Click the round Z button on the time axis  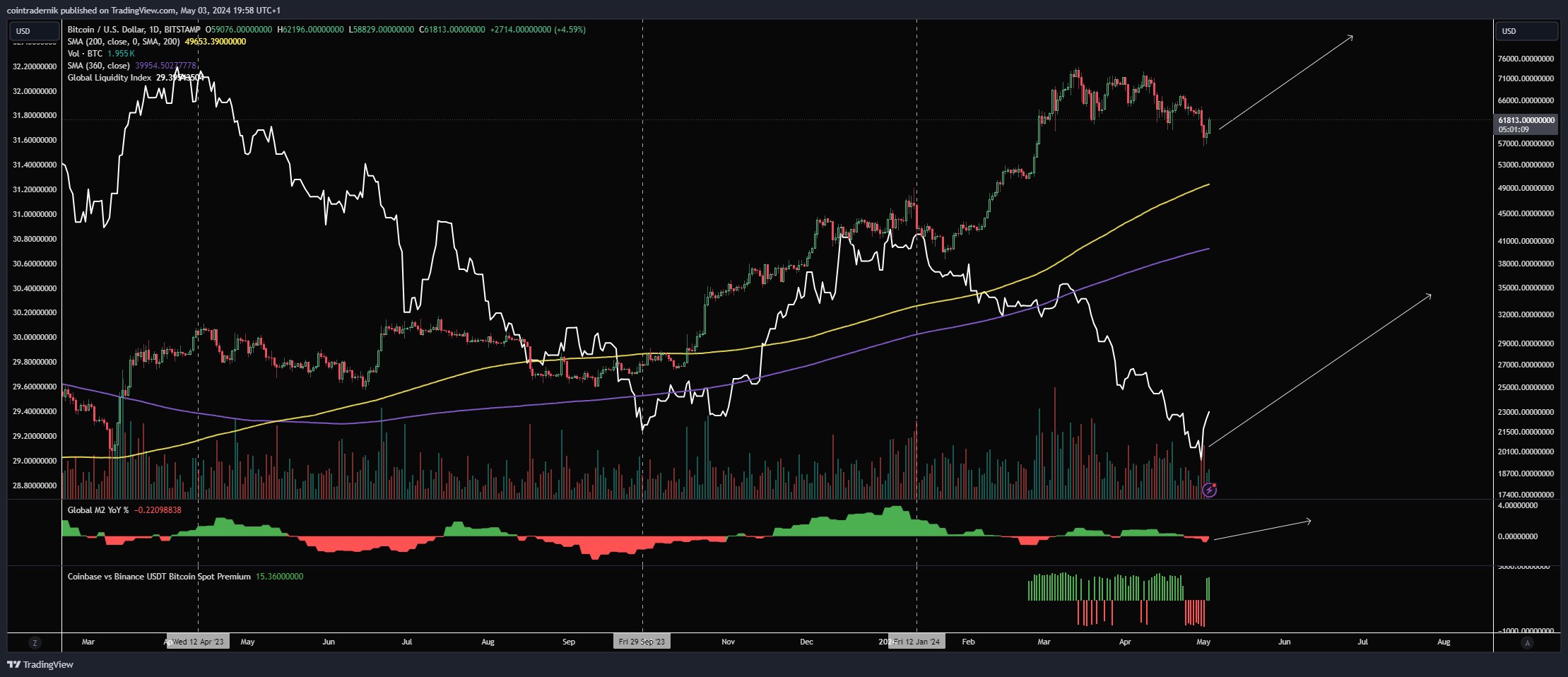[35, 642]
